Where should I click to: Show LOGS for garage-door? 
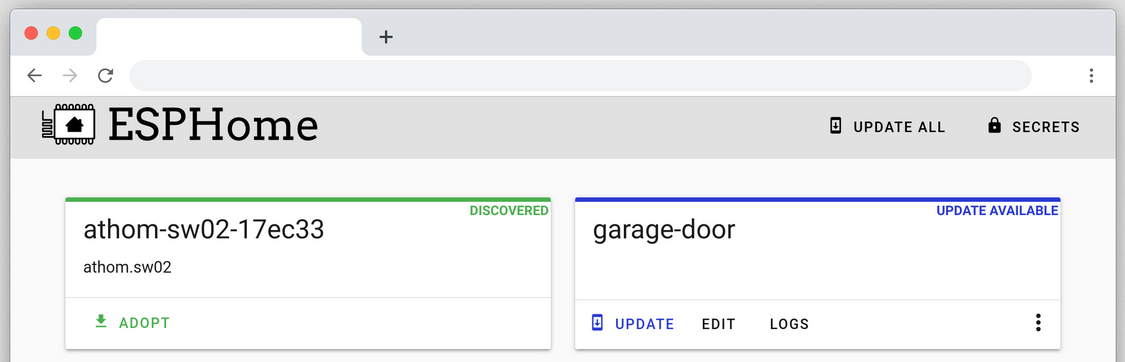789,324
